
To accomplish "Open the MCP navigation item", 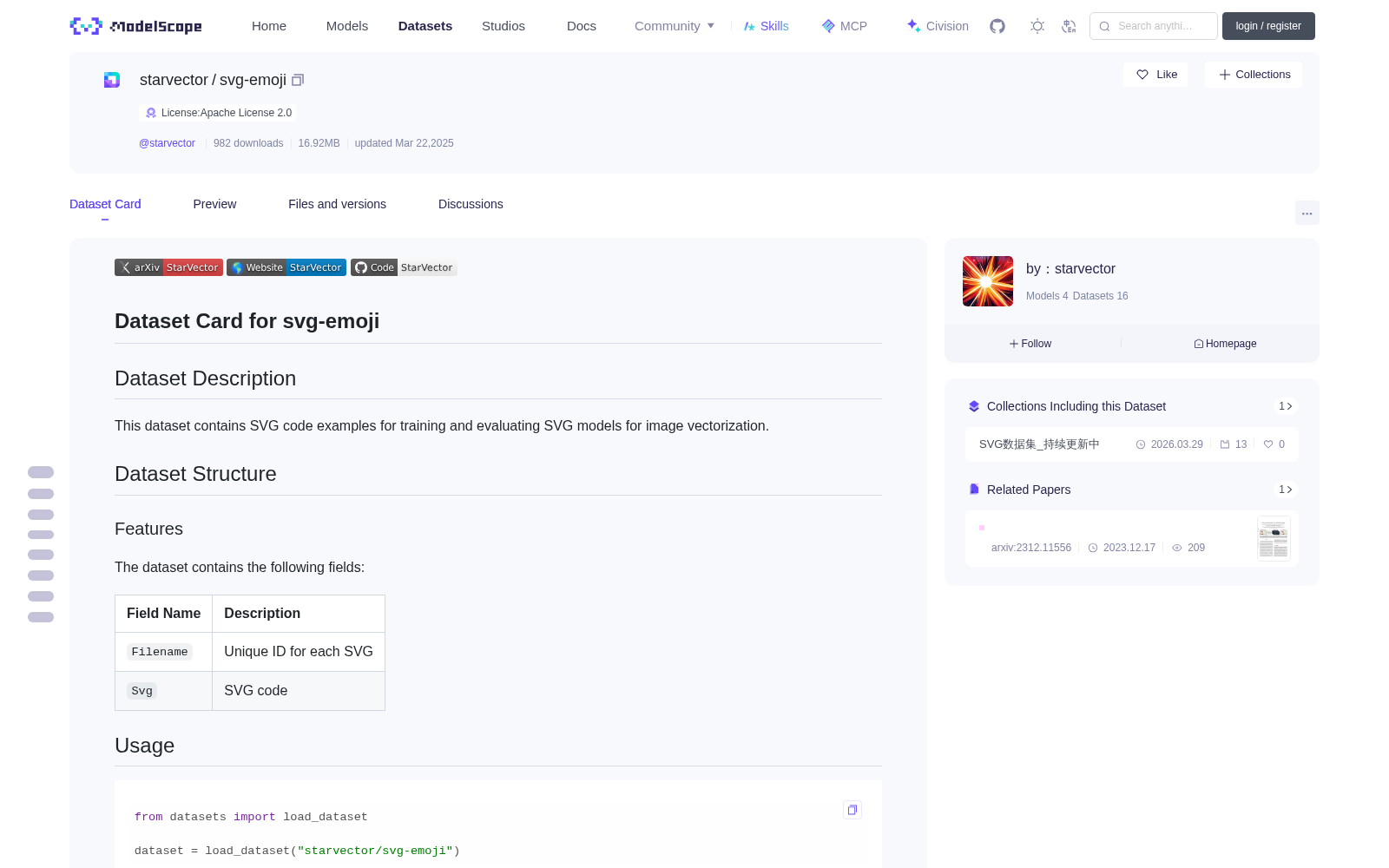I will pos(845,26).
